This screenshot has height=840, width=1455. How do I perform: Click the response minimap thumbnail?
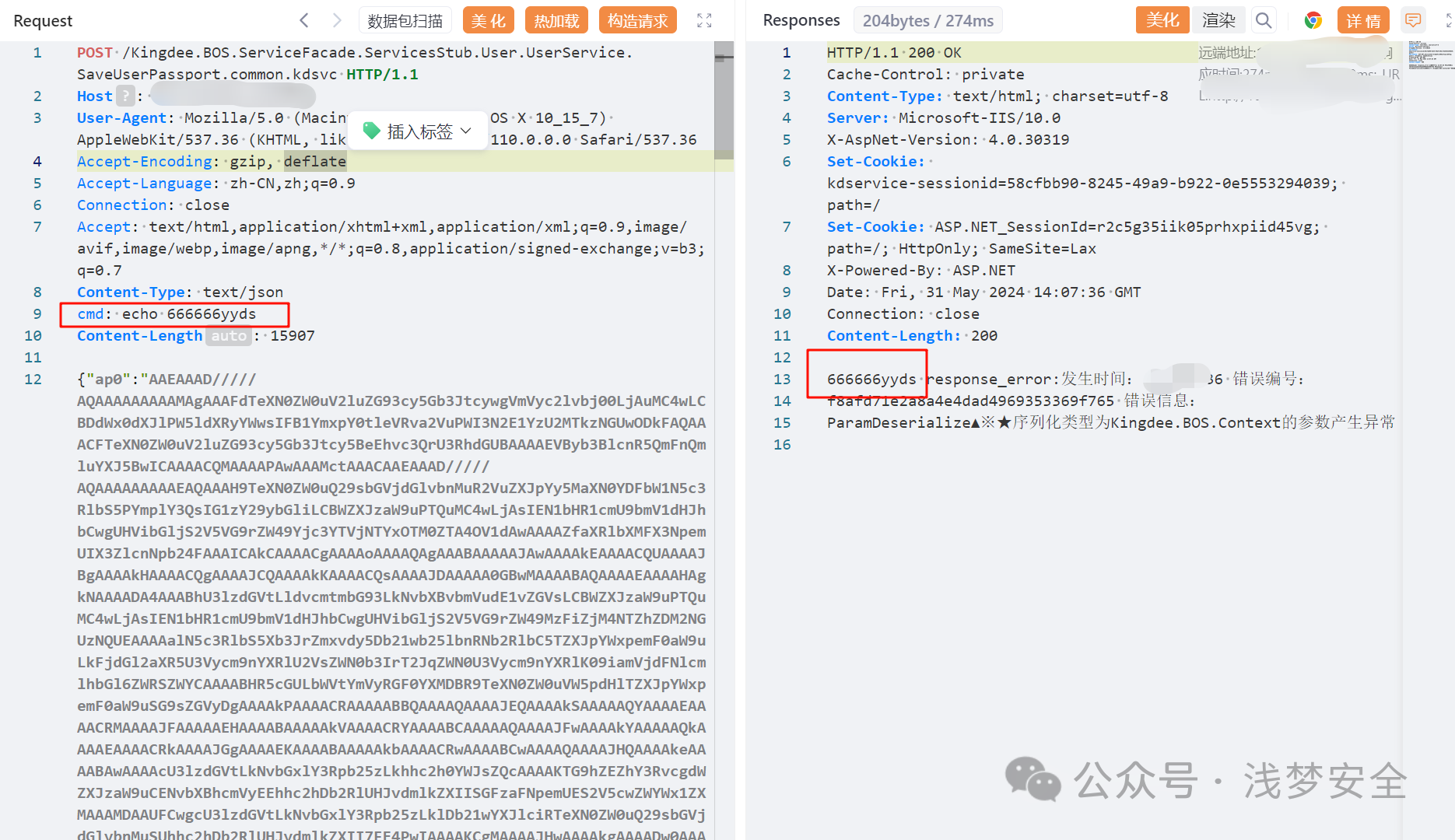1430,56
